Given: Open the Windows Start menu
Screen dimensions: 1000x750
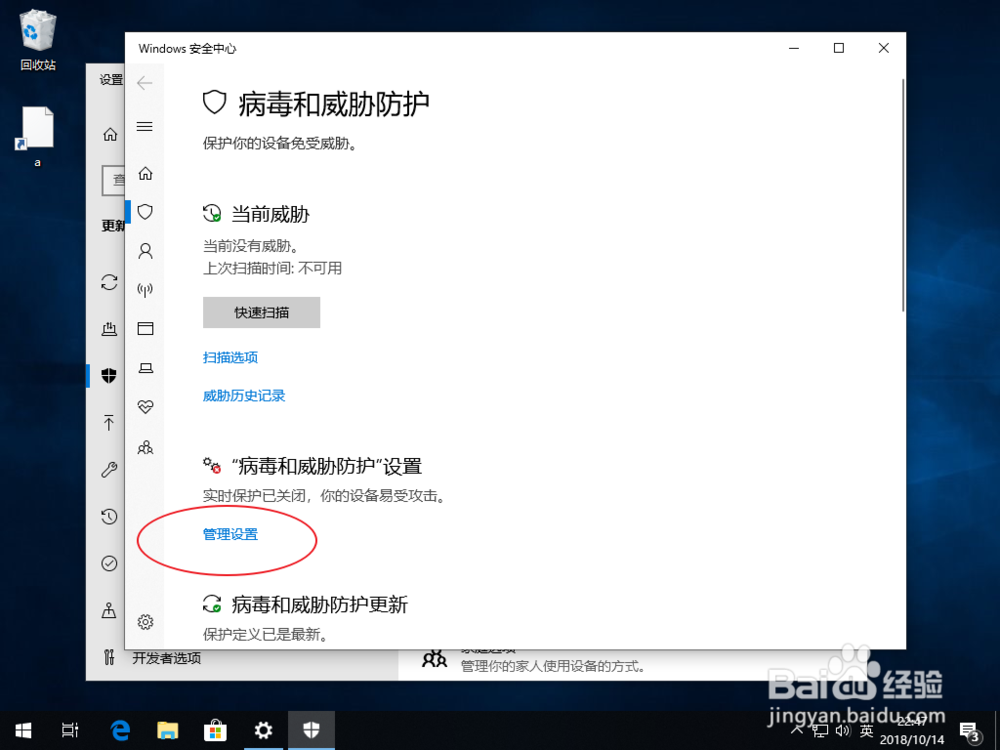Looking at the screenshot, I should 24,730.
